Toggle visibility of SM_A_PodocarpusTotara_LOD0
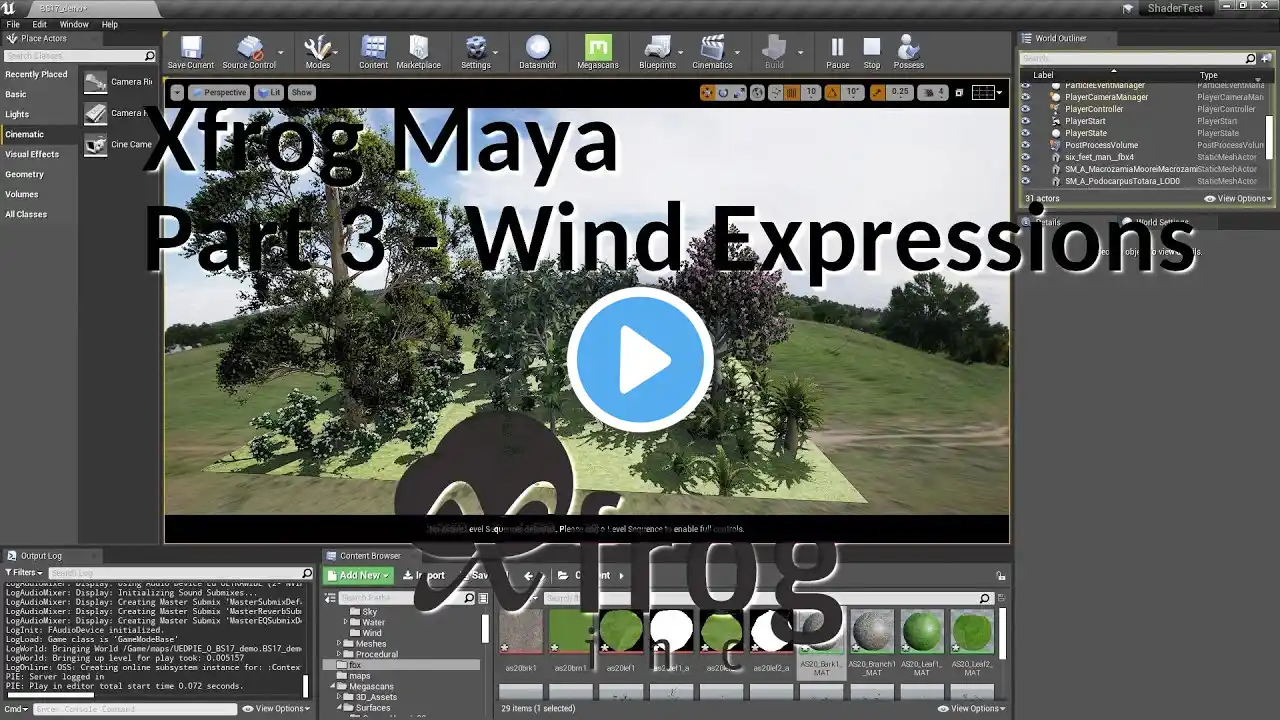 (1025, 181)
